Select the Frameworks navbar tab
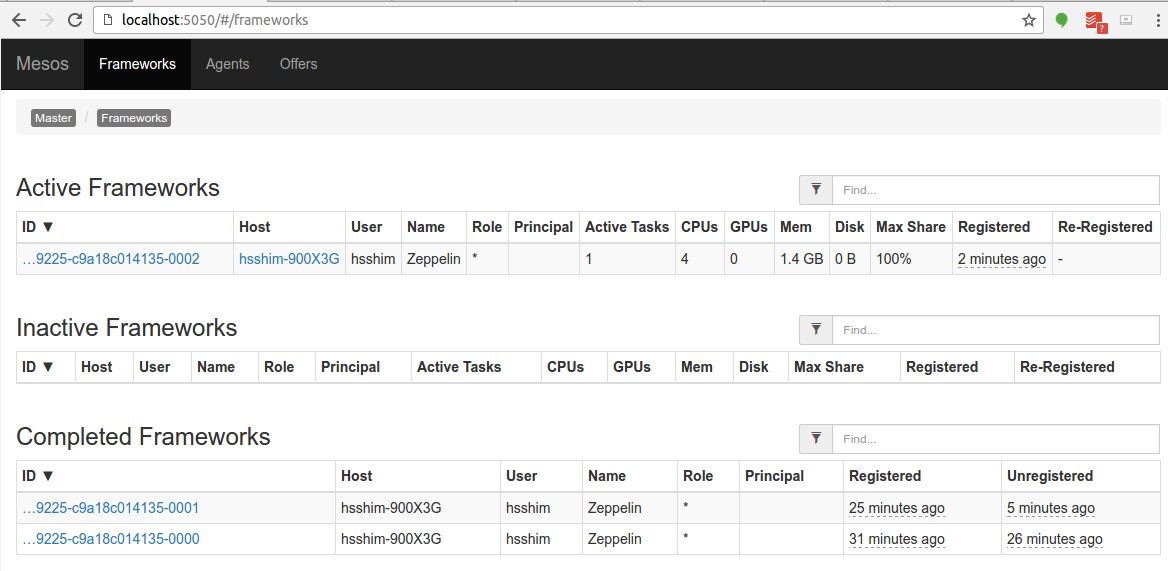The image size is (1168, 571). 137,64
